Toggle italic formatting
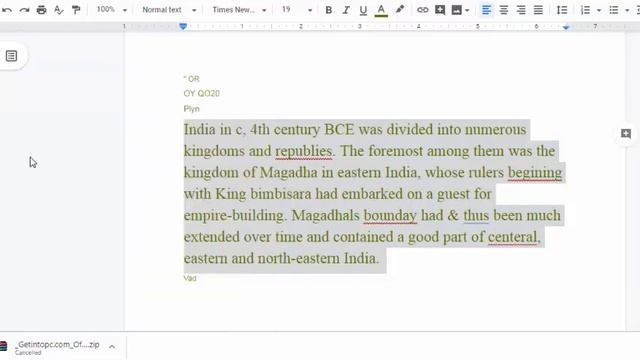Image resolution: width=640 pixels, height=360 pixels. tap(346, 10)
